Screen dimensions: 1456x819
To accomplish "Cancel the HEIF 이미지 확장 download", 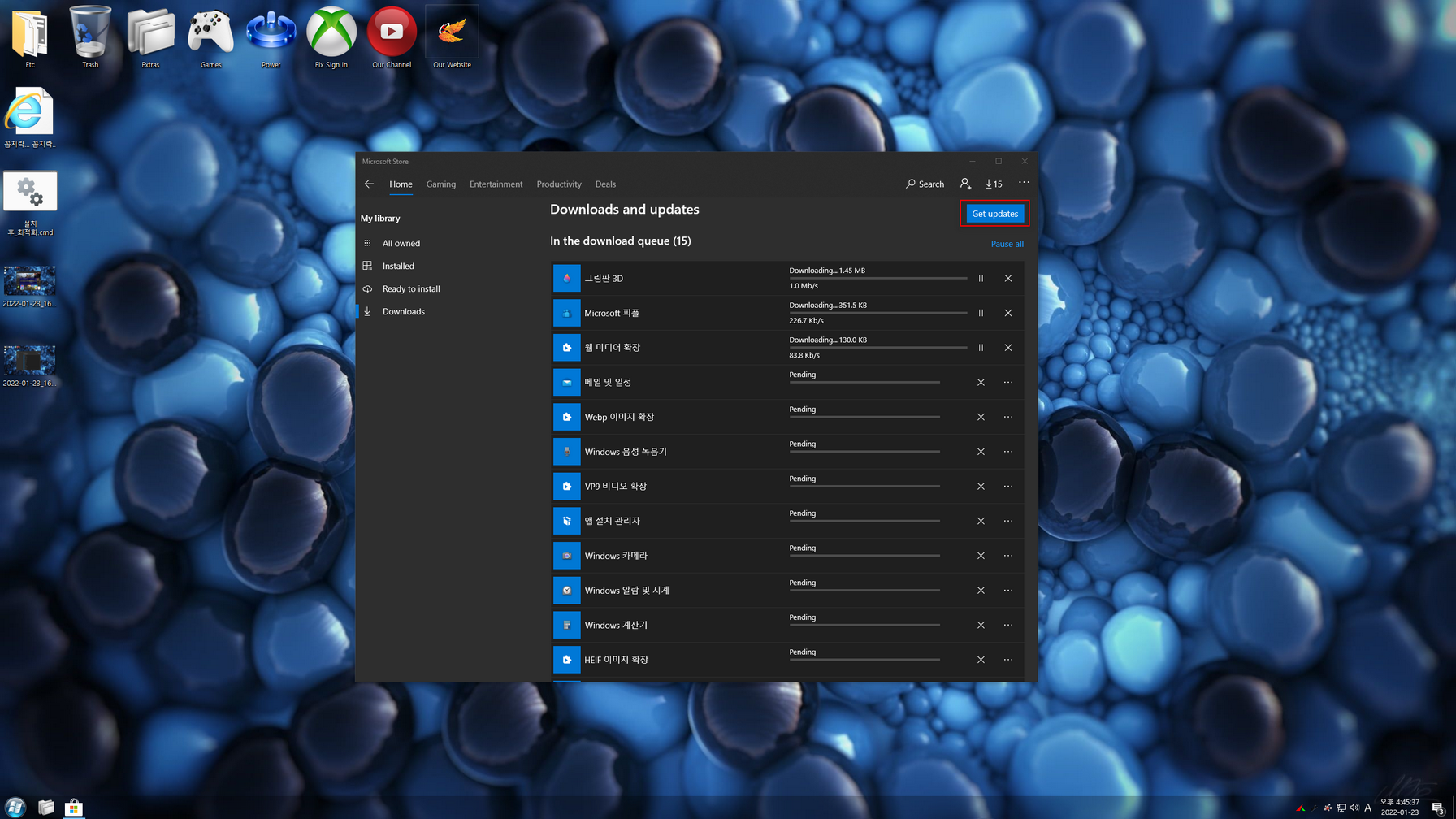I will tap(981, 660).
